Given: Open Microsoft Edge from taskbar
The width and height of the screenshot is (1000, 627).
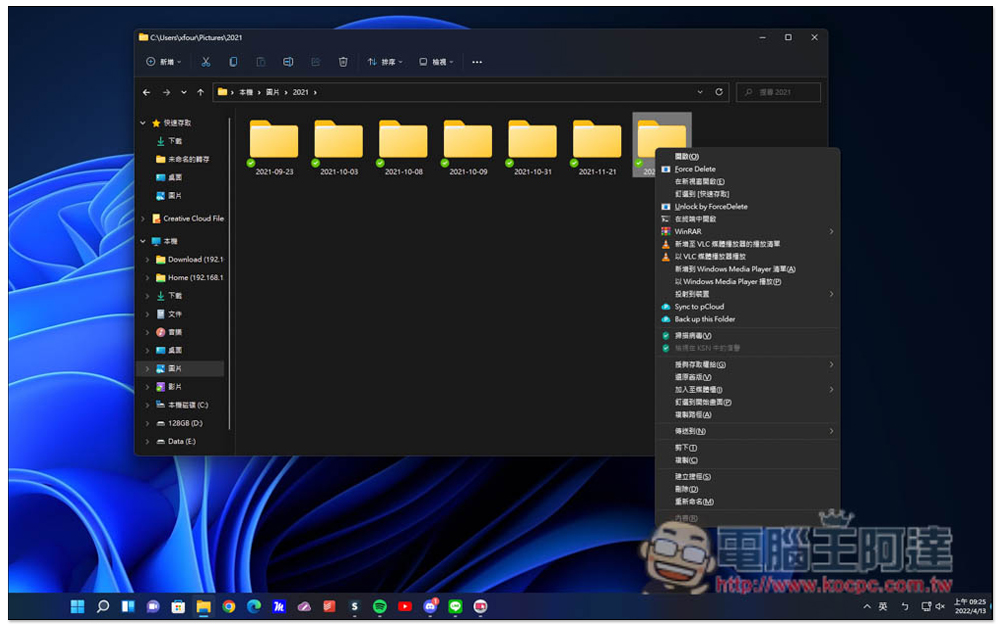Looking at the screenshot, I should point(254,607).
